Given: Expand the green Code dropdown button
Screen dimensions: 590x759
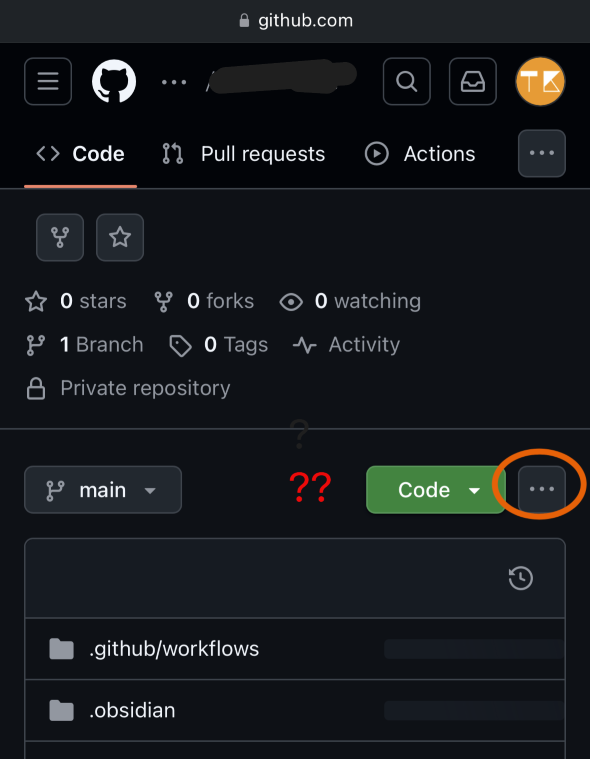Looking at the screenshot, I should pyautogui.click(x=436, y=490).
